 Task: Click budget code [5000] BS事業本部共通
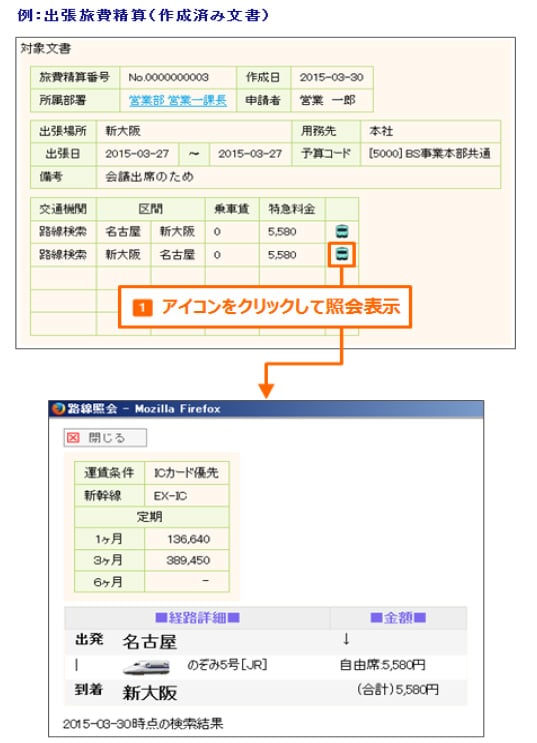(x=429, y=154)
